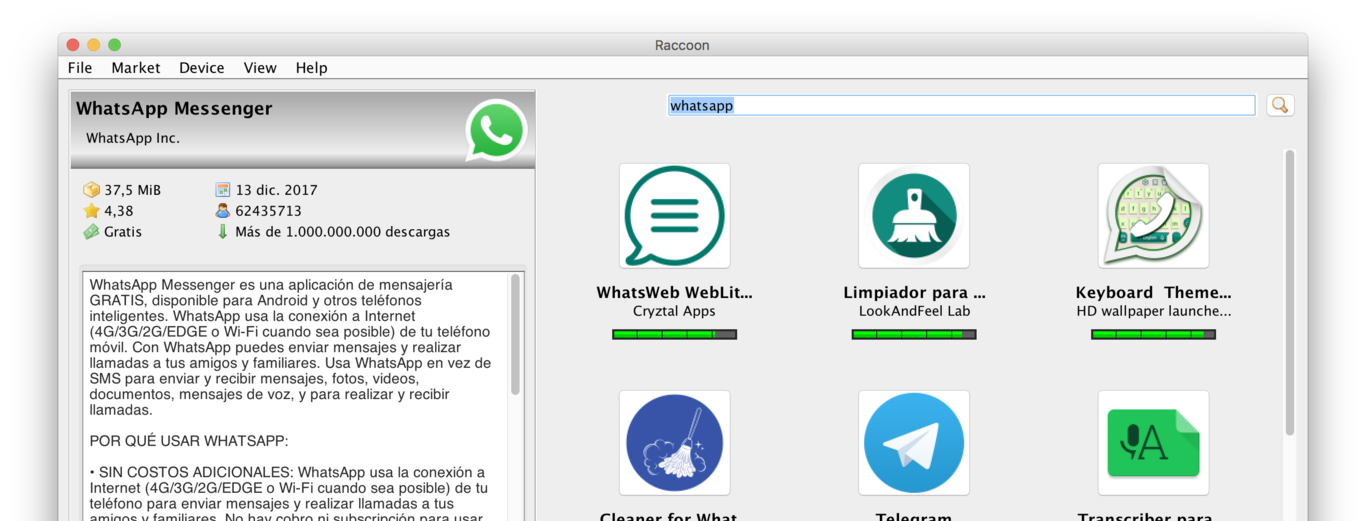Select the Limpiador para app broom icon
The image size is (1366, 521).
914,216
